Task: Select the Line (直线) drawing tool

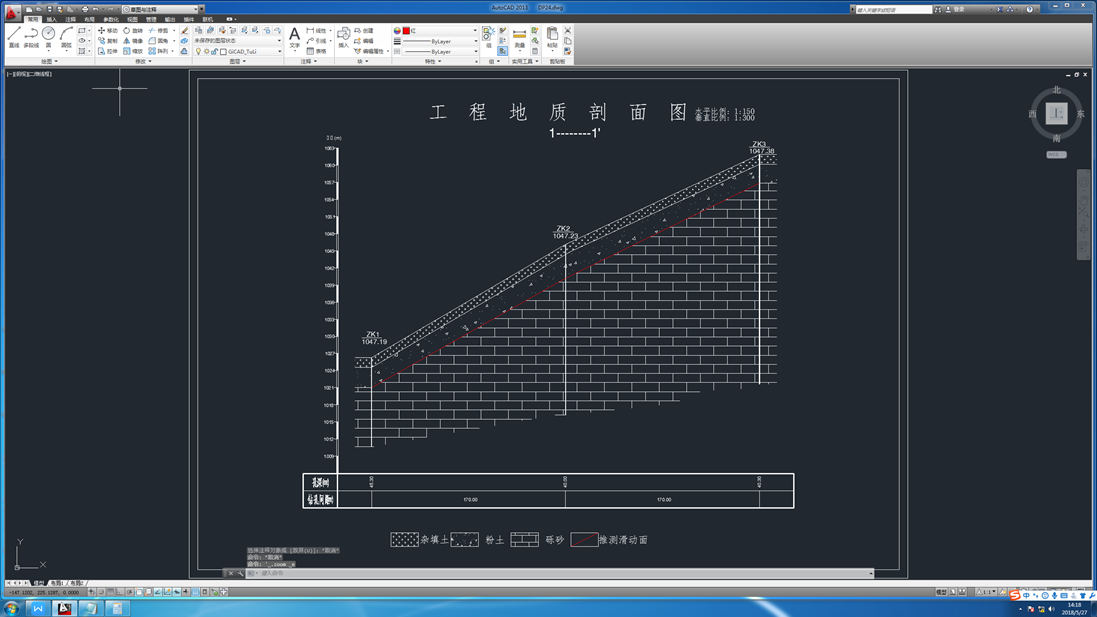Action: 14,36
